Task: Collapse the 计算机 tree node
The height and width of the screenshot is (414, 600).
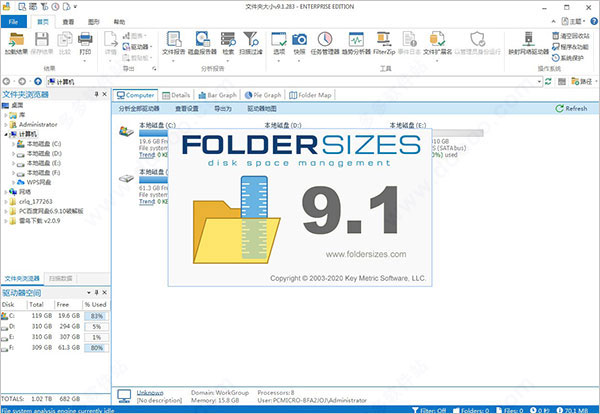Action: click(6, 134)
